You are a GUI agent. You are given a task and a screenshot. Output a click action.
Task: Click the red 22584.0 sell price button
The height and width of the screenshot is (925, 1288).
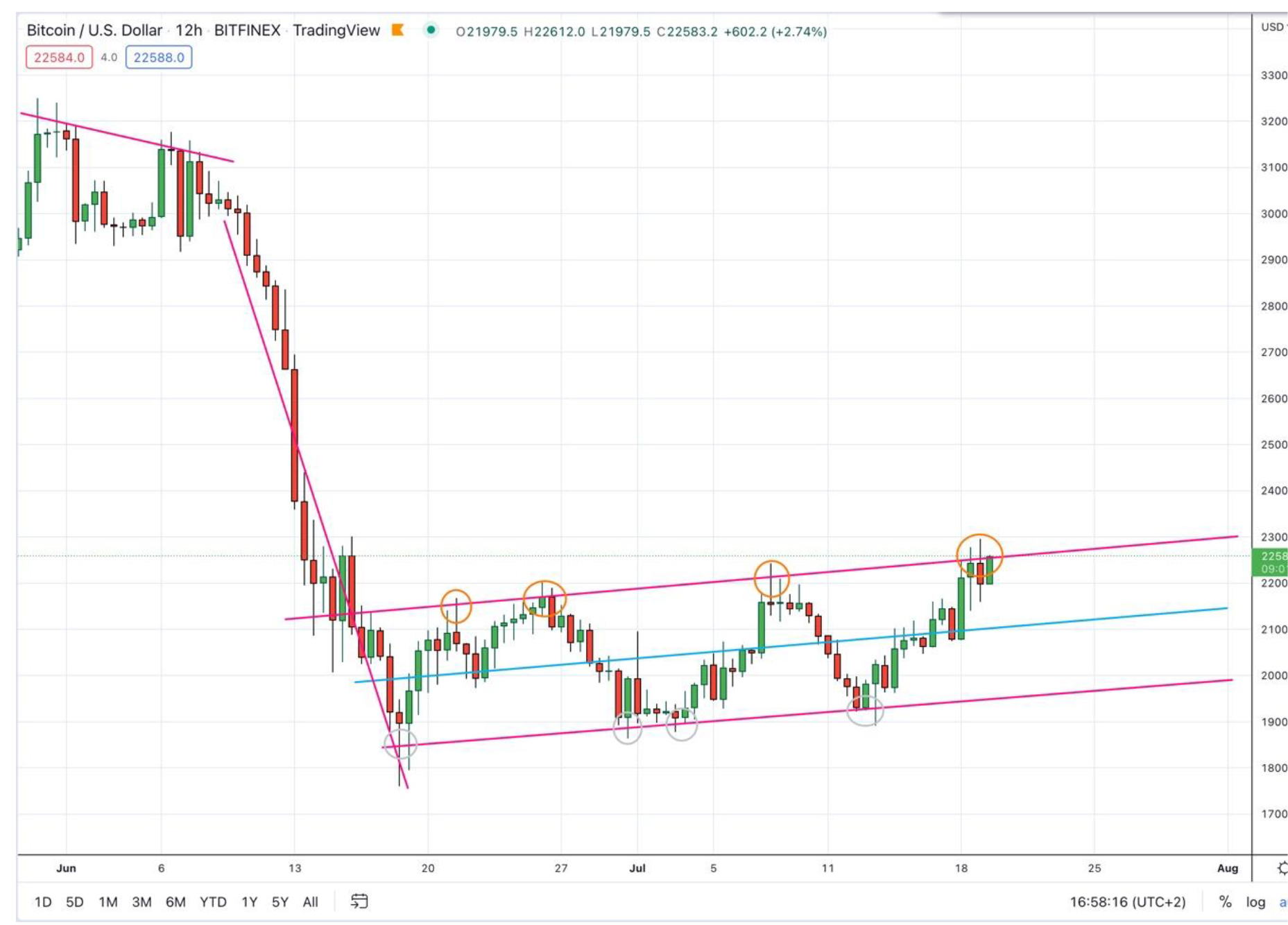pyautogui.click(x=59, y=58)
